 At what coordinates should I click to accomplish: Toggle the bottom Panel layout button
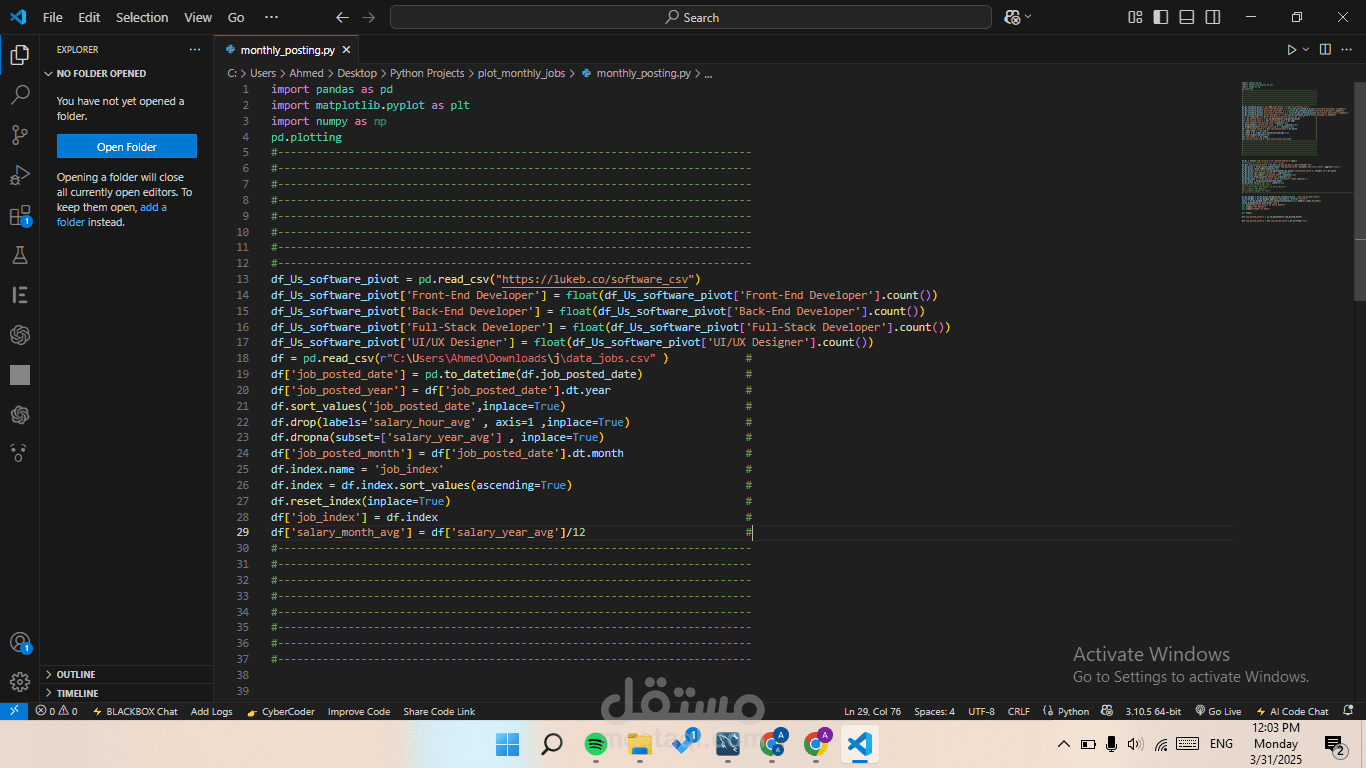coord(1187,17)
